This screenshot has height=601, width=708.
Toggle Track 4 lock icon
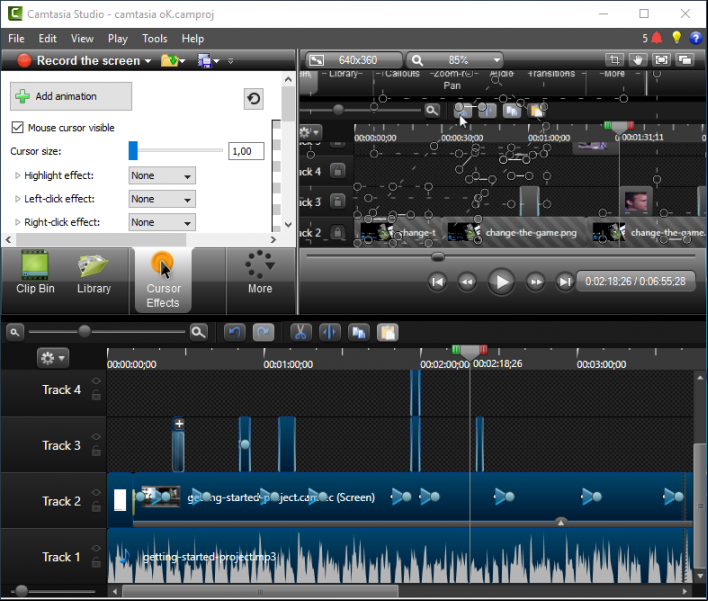[x=96, y=396]
